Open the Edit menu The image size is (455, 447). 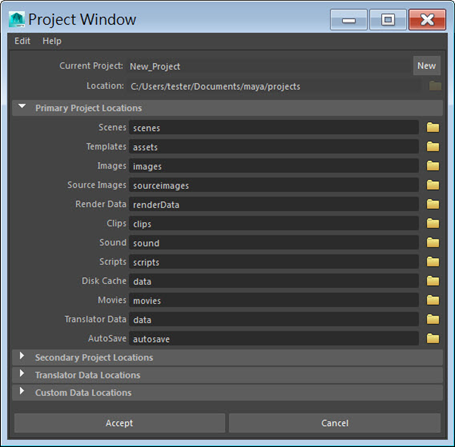22,41
